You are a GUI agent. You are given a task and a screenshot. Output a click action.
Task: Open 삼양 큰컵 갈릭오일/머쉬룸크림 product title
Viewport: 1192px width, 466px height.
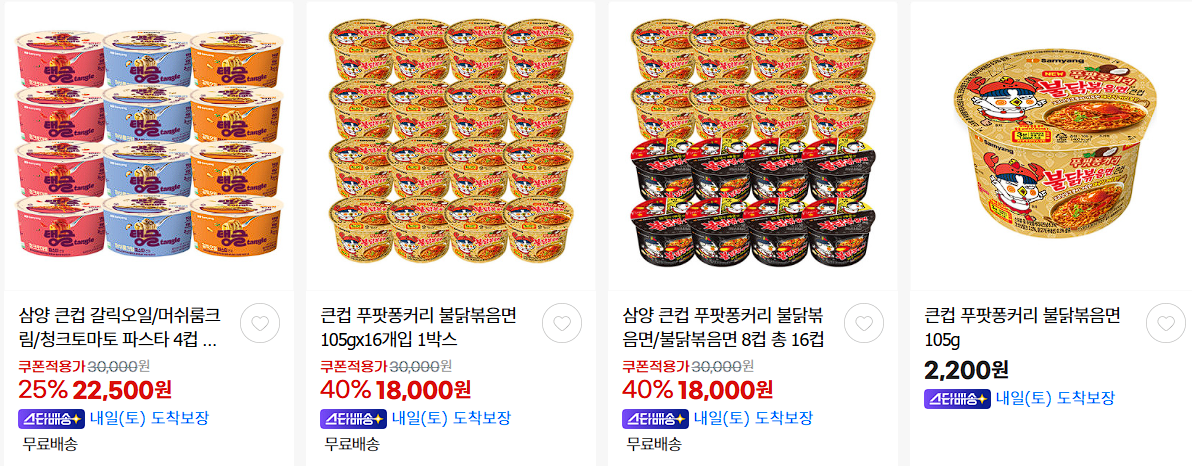[x=119, y=325]
